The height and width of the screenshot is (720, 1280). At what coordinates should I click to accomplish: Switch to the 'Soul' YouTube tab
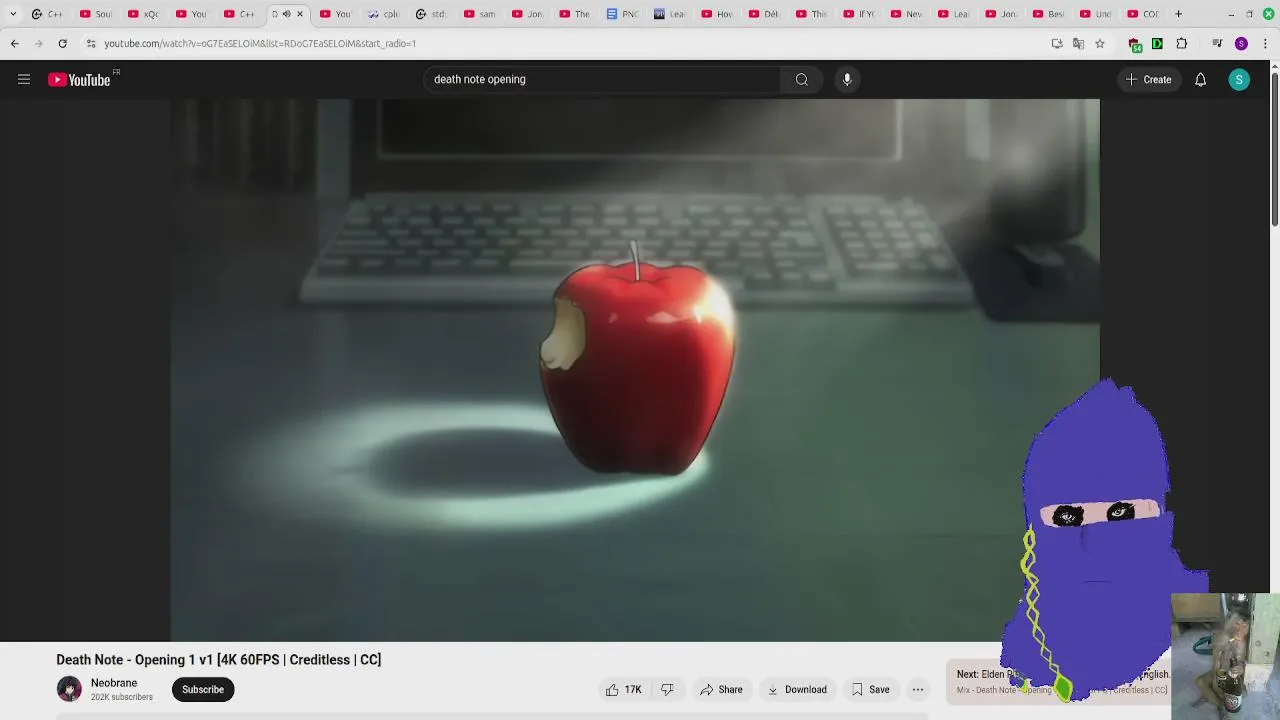tap(96, 14)
